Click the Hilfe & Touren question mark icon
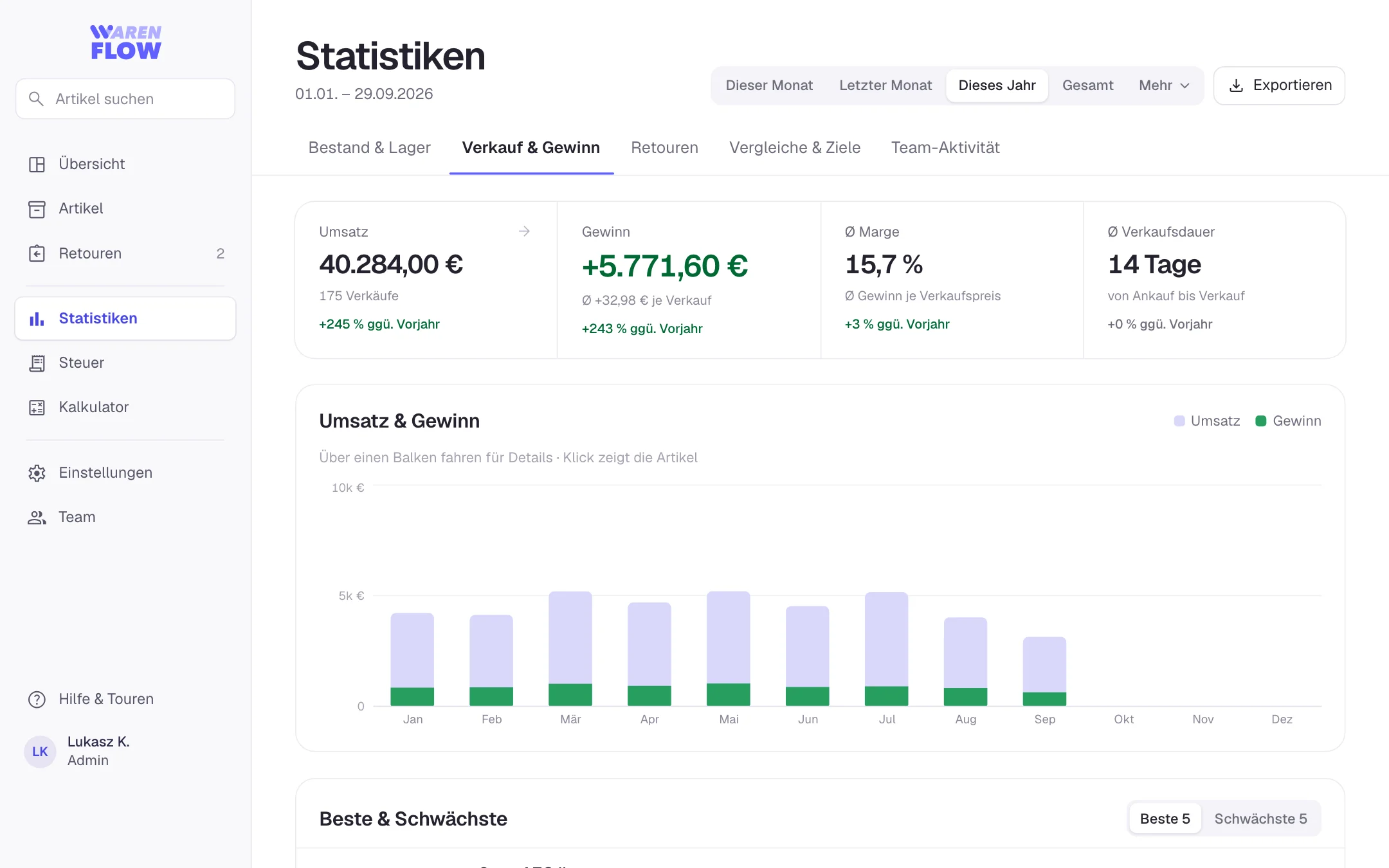 coord(37,700)
